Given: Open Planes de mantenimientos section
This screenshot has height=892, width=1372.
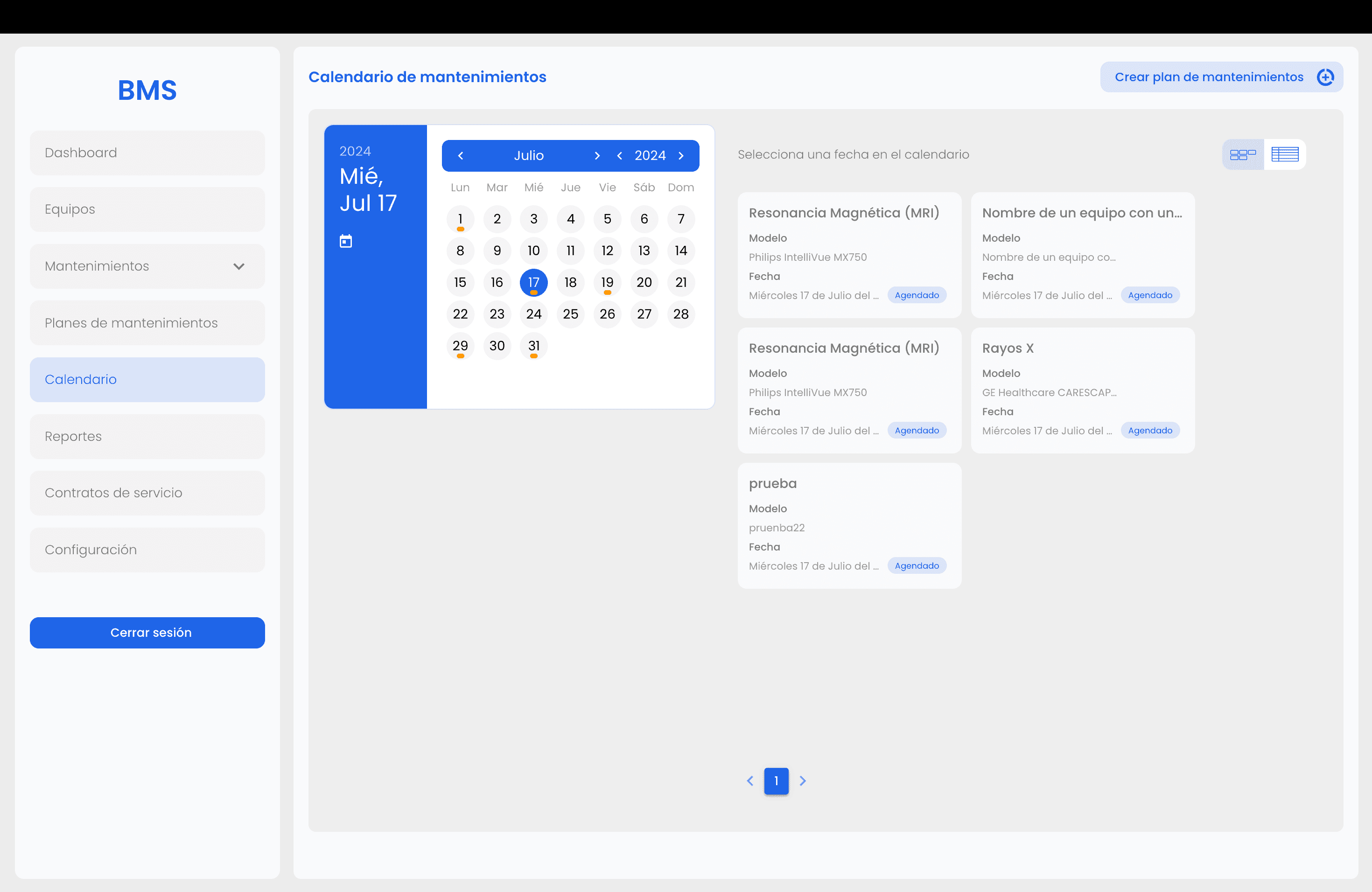Looking at the screenshot, I should 147,323.
